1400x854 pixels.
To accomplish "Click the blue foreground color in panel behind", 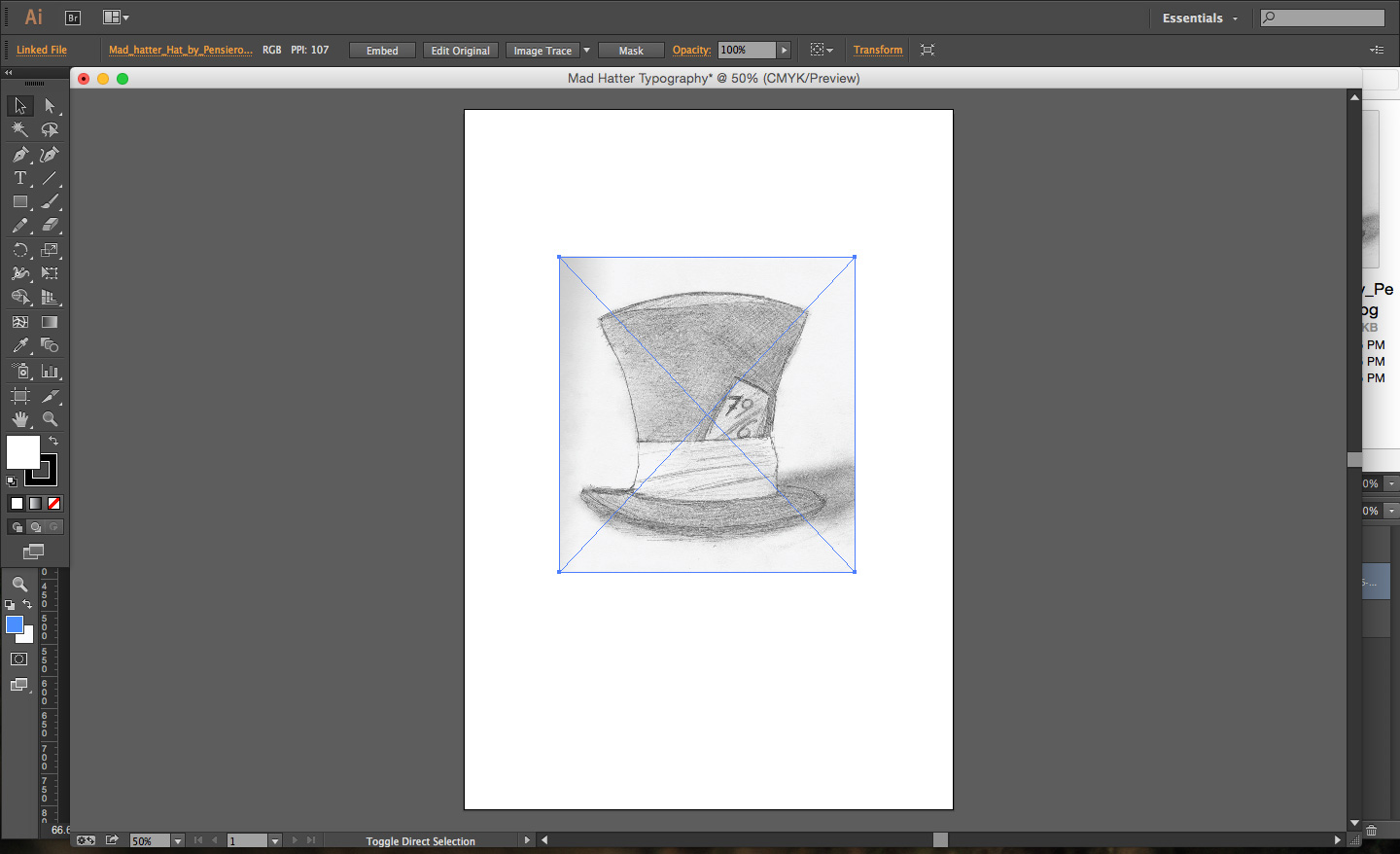I will pyautogui.click(x=15, y=624).
